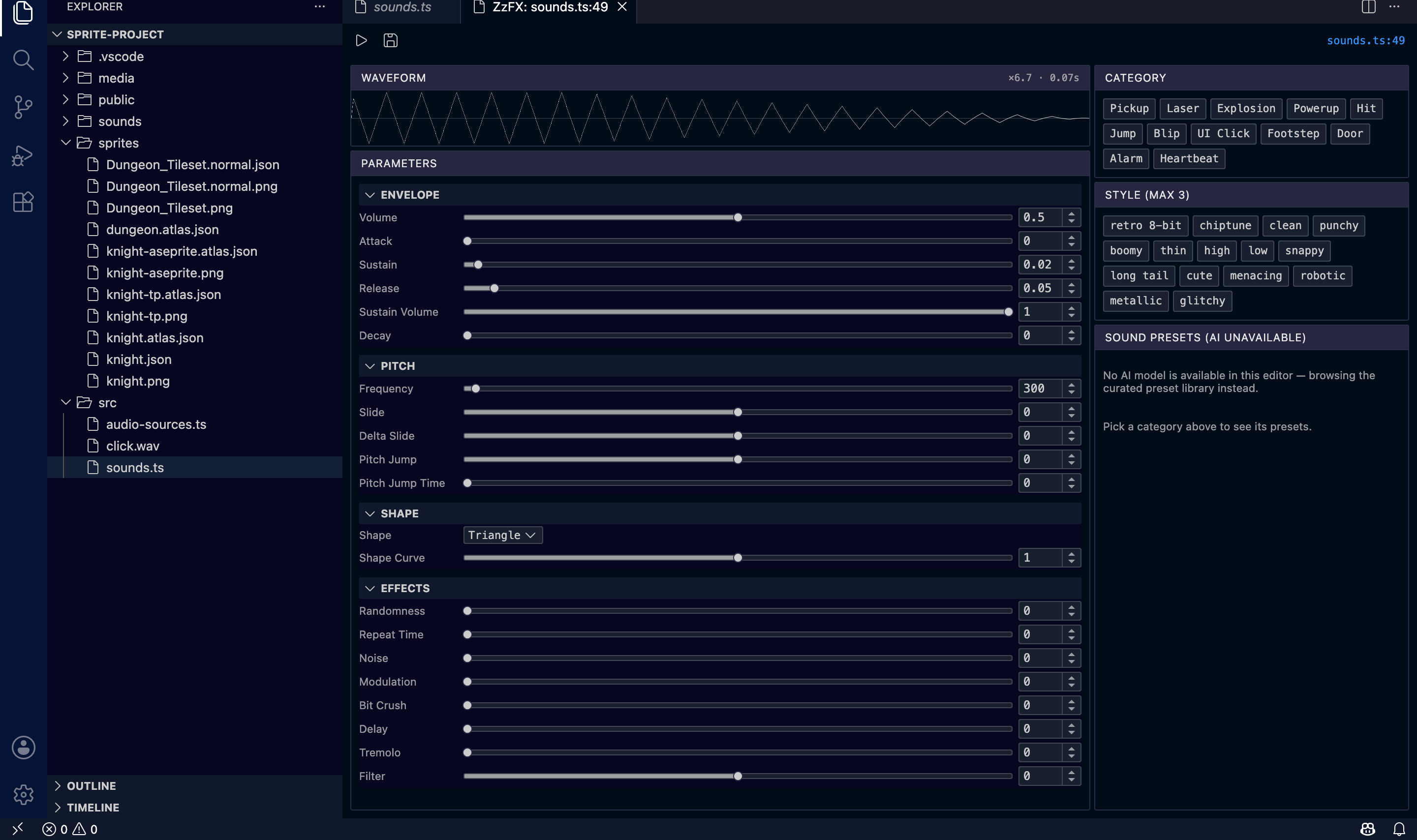Increment or decrement Volume stepper
The image size is (1417, 840).
tap(1072, 217)
